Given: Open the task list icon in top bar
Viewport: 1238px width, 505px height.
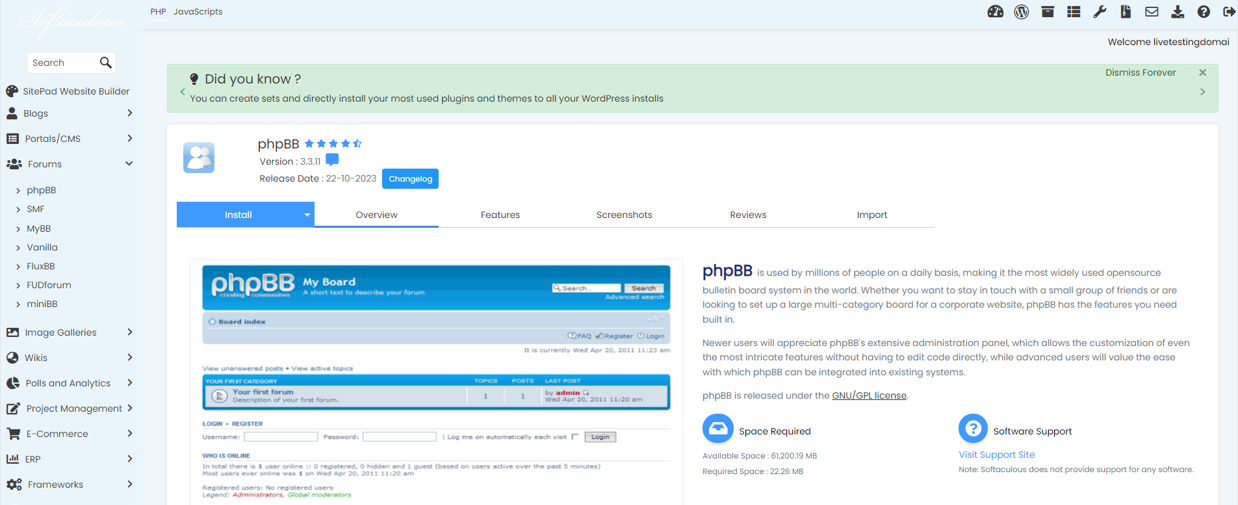Looking at the screenshot, I should (1073, 12).
